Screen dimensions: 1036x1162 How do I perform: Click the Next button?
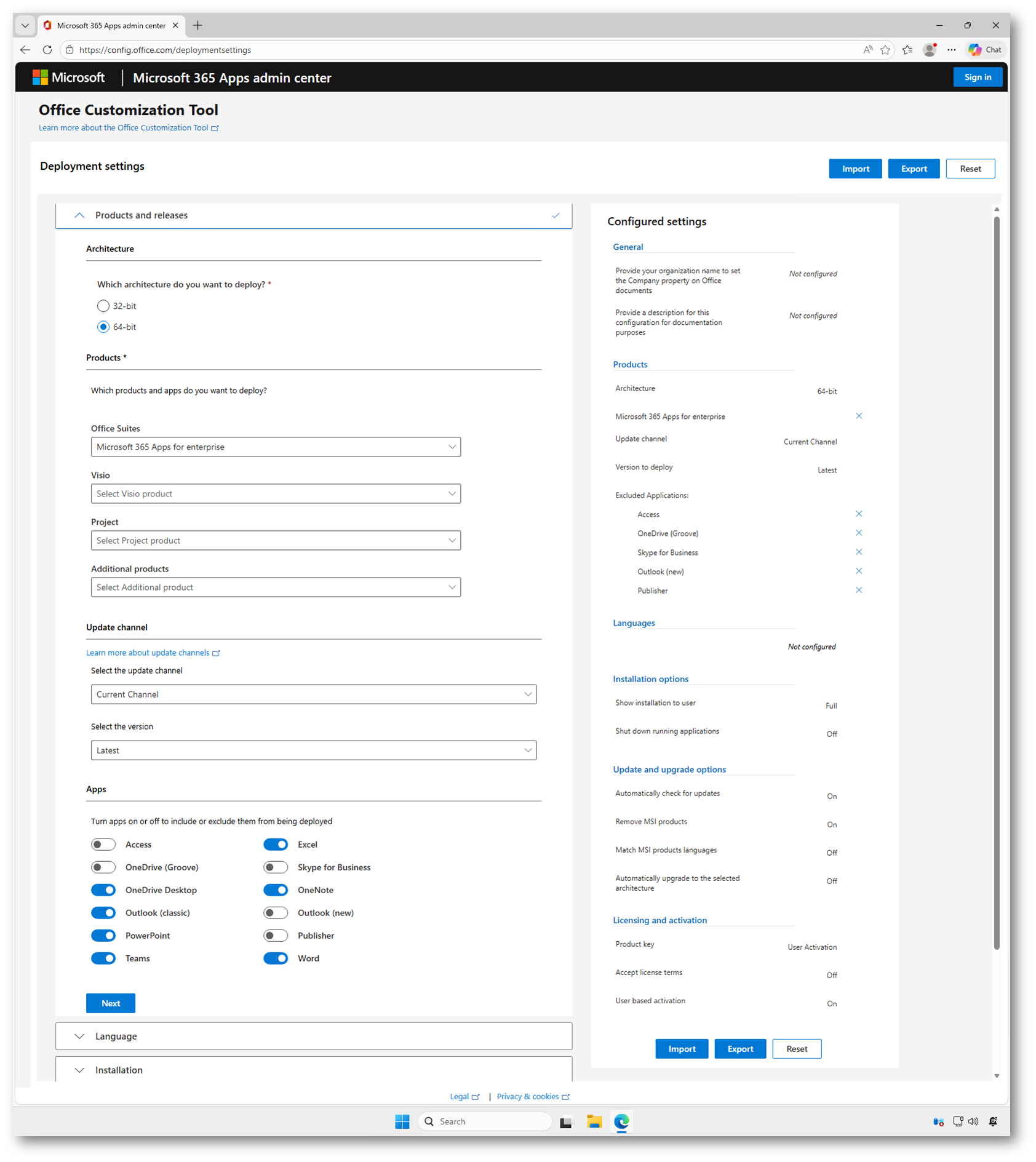point(111,1003)
